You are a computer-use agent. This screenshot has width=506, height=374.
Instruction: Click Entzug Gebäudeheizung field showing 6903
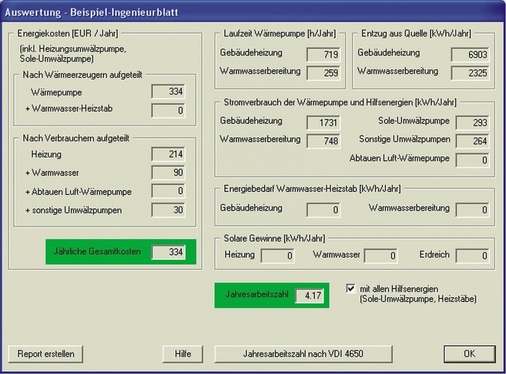pyautogui.click(x=470, y=54)
